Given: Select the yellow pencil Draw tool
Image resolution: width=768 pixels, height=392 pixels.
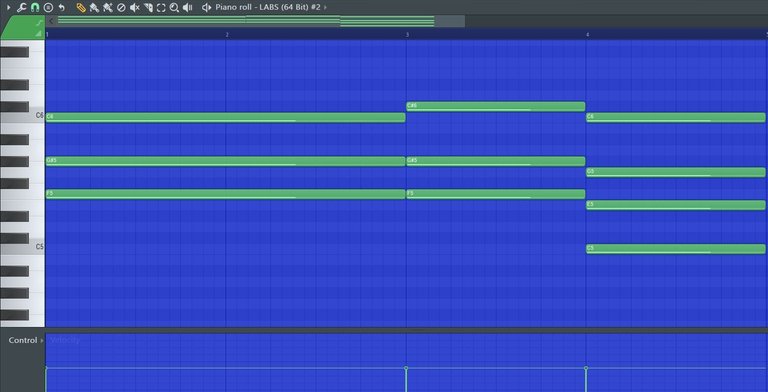Looking at the screenshot, I should [81, 7].
